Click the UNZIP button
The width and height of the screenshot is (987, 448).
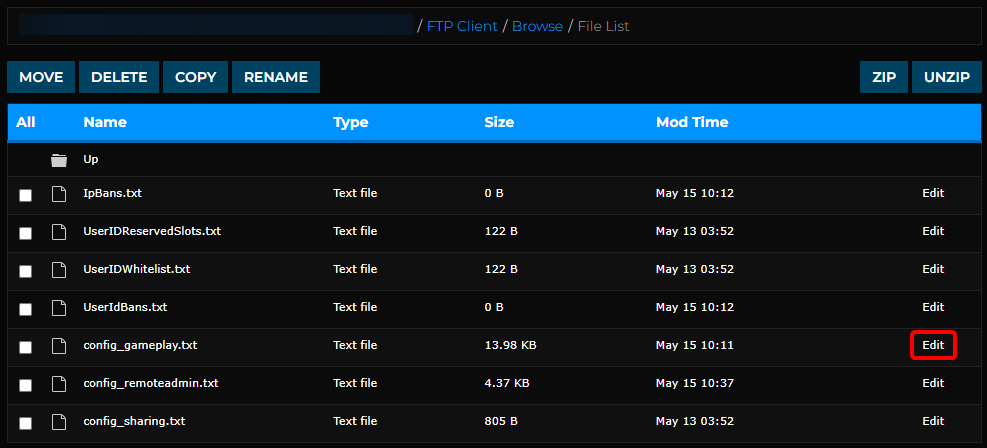pos(947,77)
